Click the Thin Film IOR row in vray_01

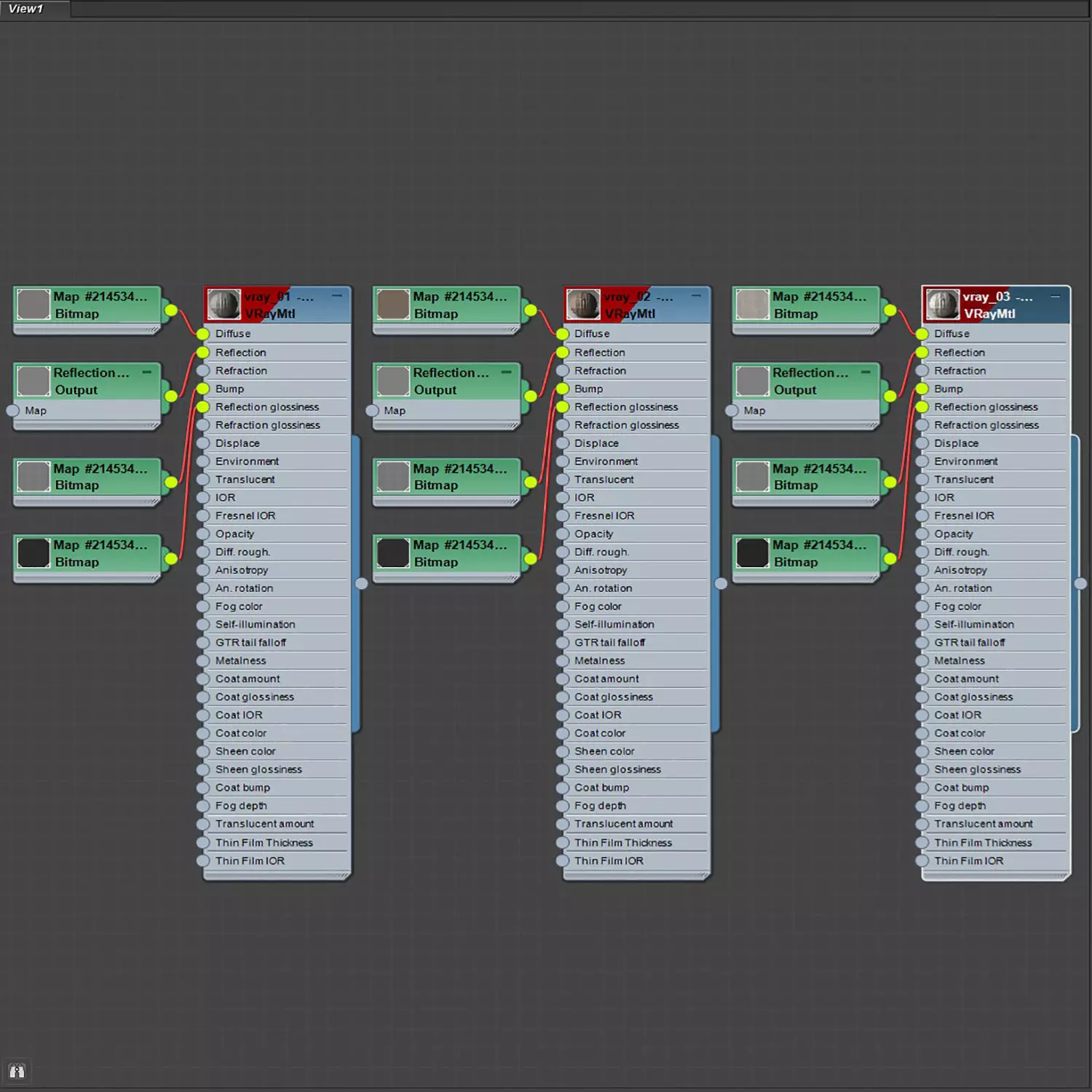tap(277, 860)
